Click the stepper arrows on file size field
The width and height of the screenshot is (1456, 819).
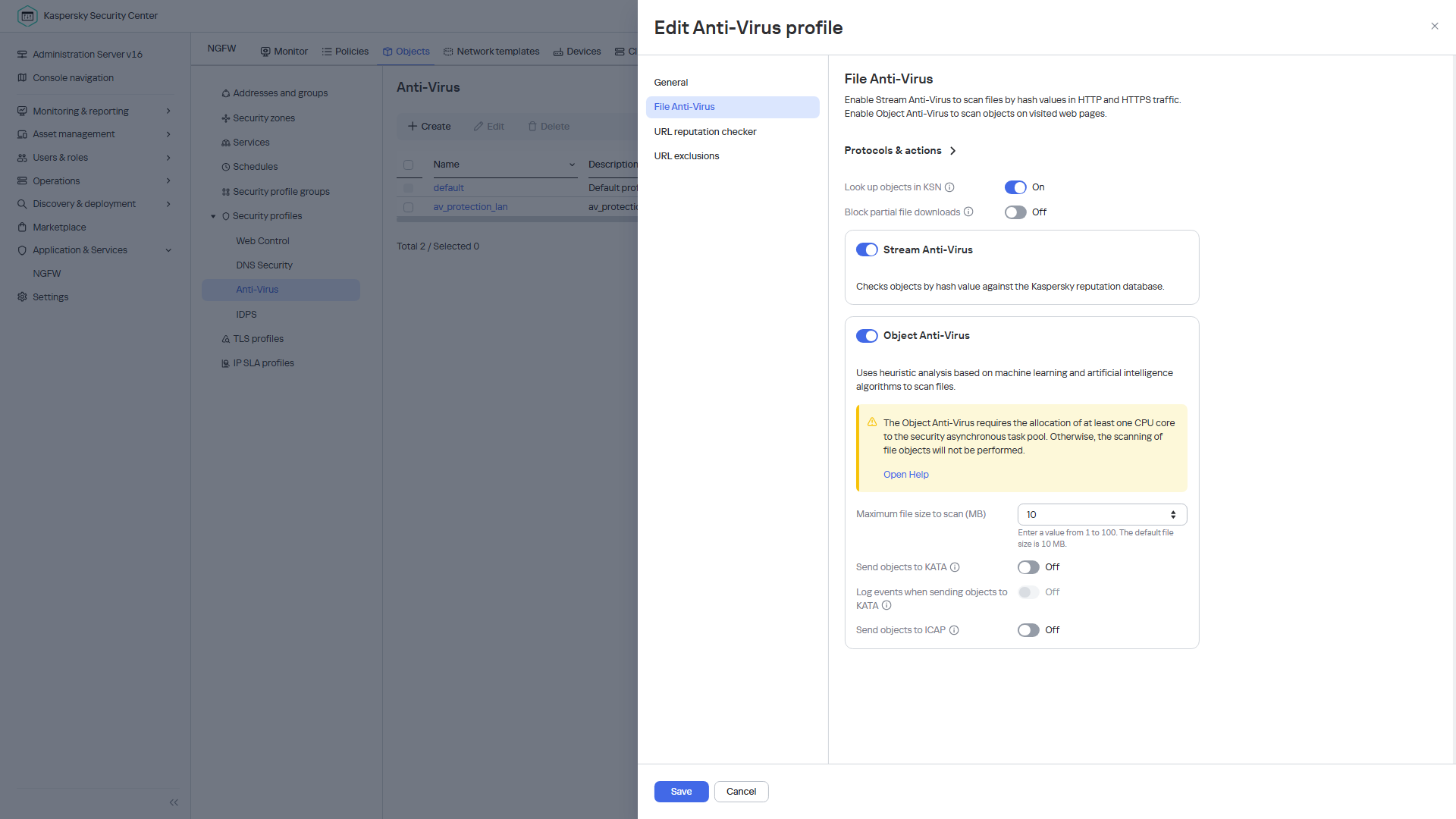(1173, 515)
